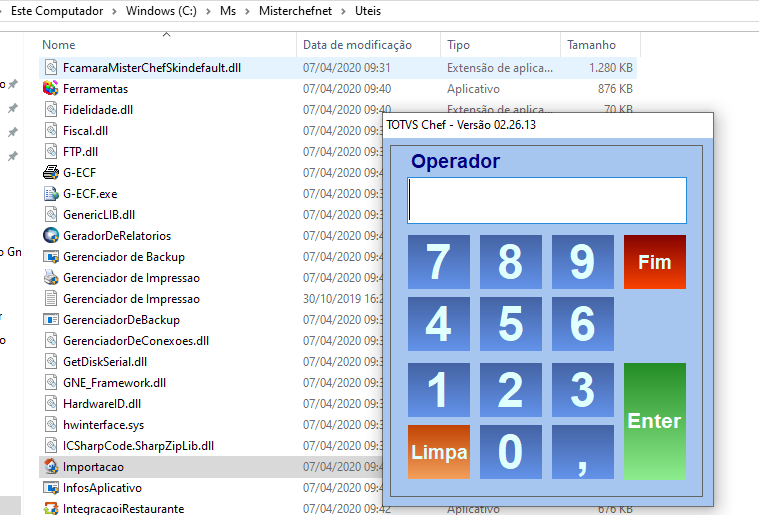Go to Este Computador breadcrumb

tap(57, 11)
